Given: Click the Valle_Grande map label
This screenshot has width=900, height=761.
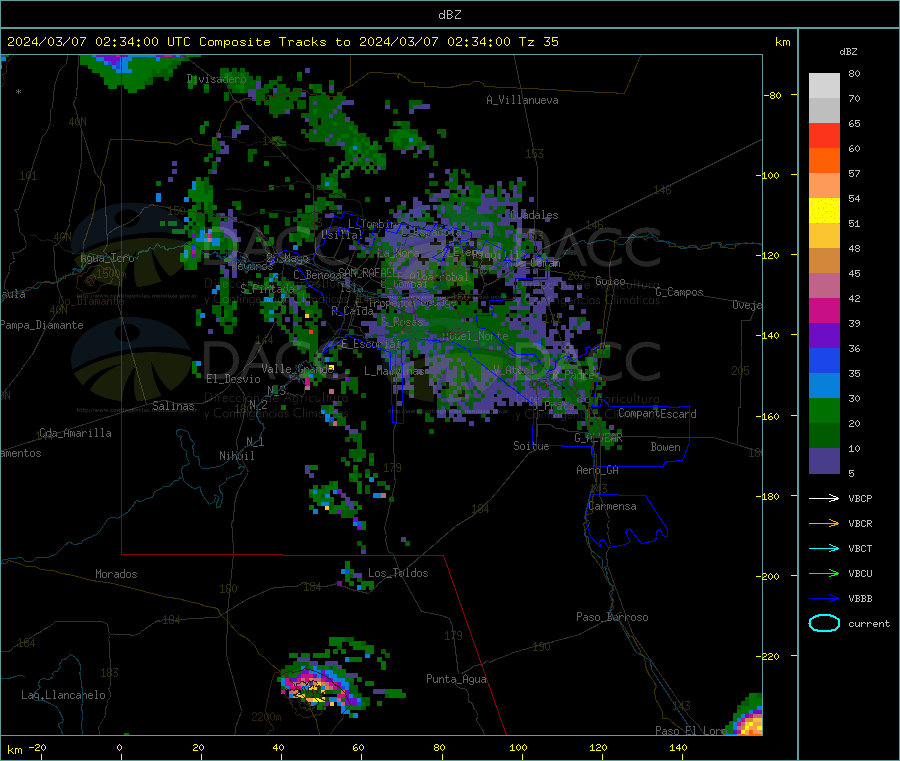Looking at the screenshot, I should tap(297, 369).
